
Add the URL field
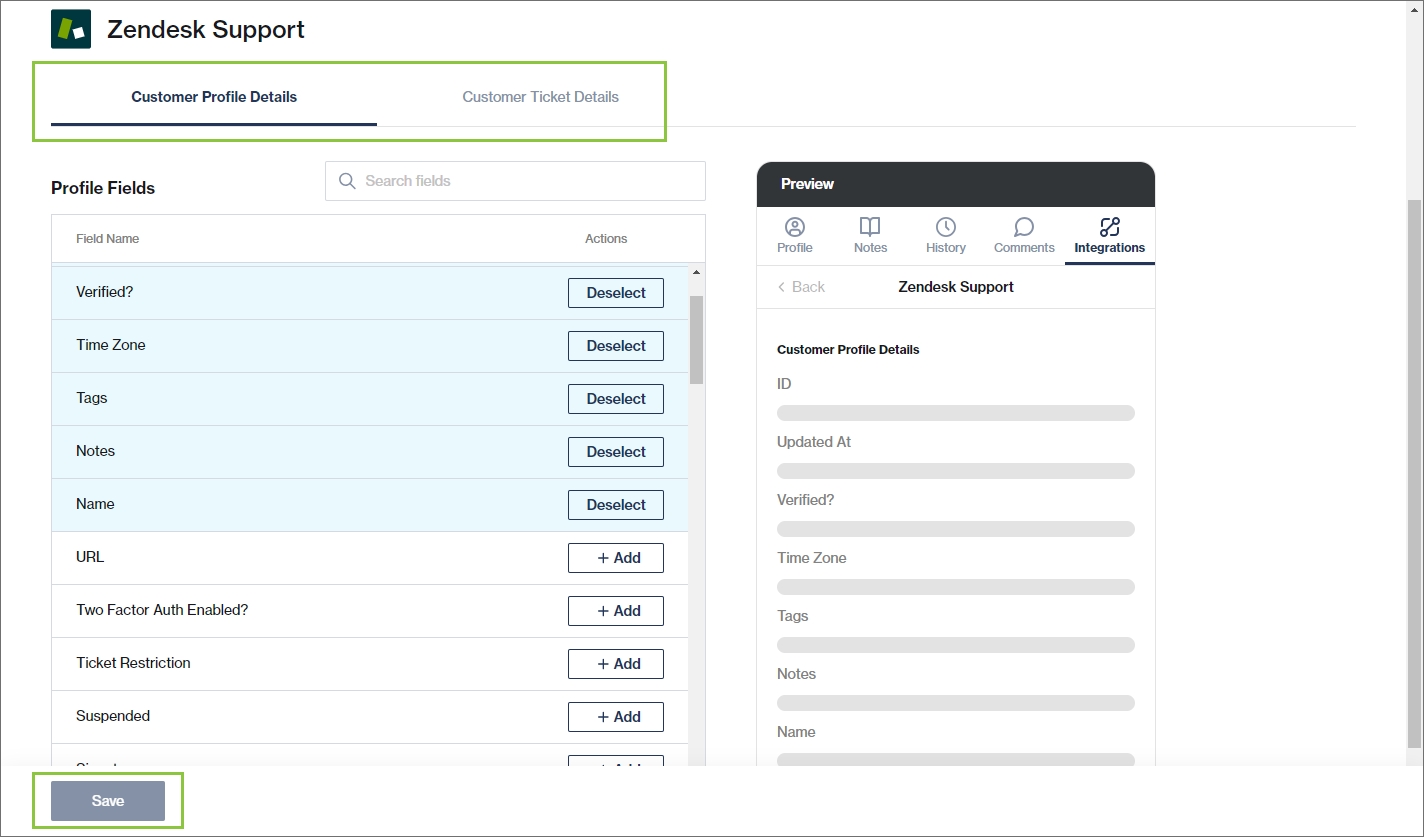coord(615,558)
